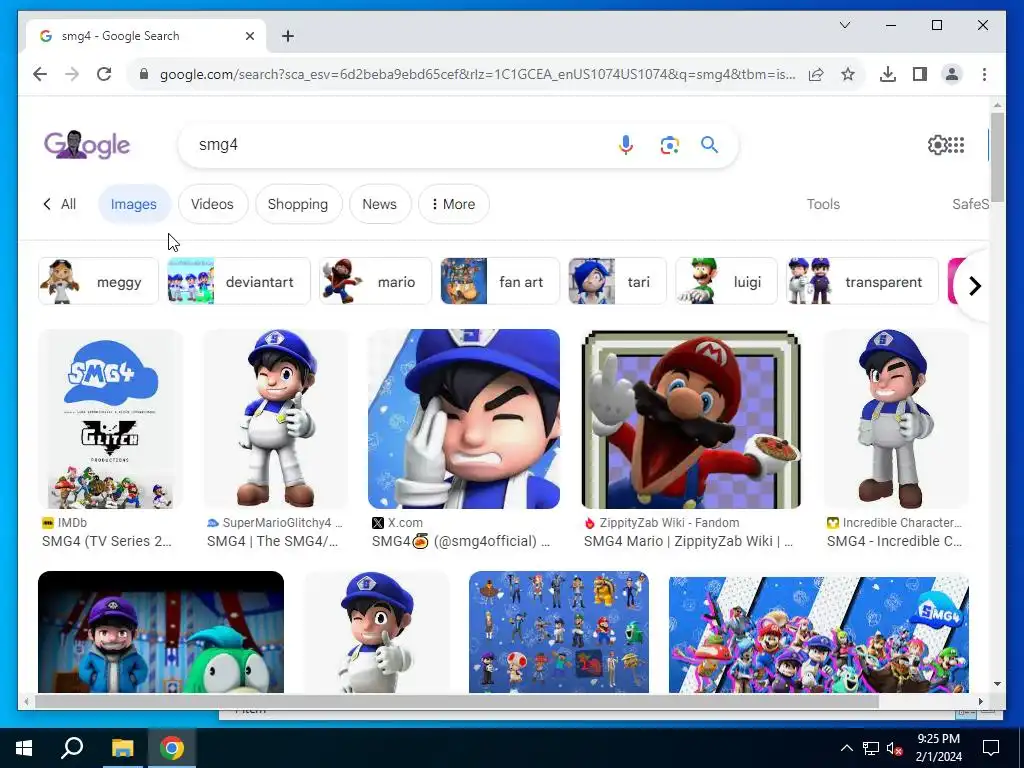Click the blue magnifier search icon
Image resolution: width=1024 pixels, height=768 pixels.
click(x=709, y=144)
